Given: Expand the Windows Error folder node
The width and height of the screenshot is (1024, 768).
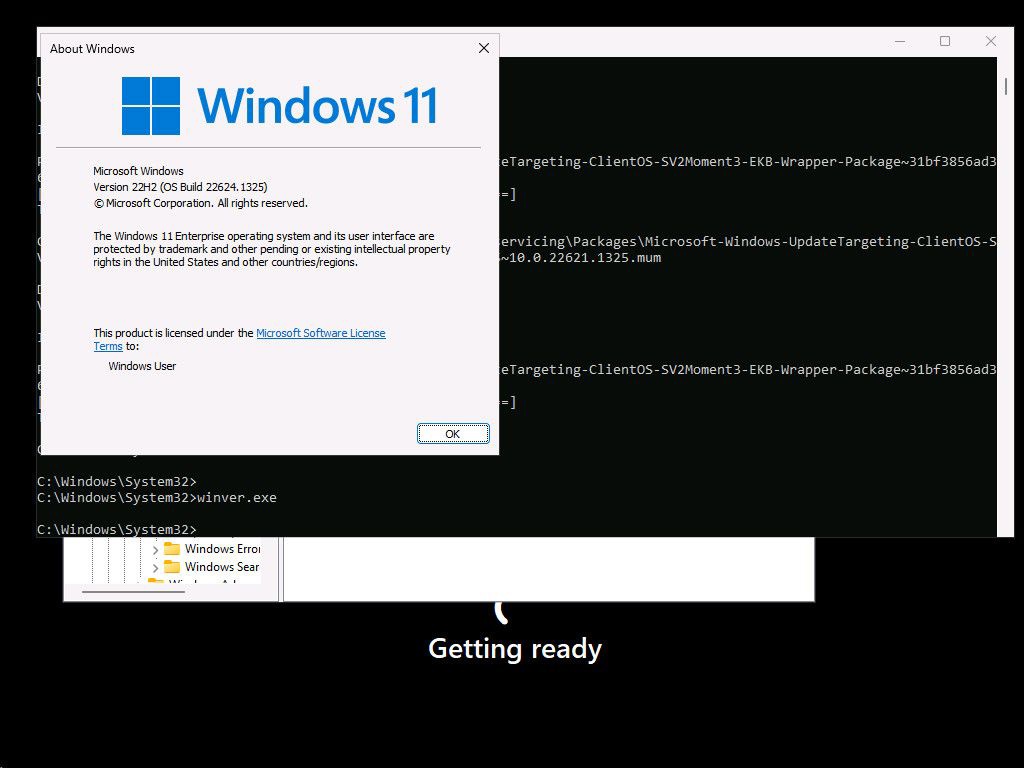Looking at the screenshot, I should [x=155, y=549].
